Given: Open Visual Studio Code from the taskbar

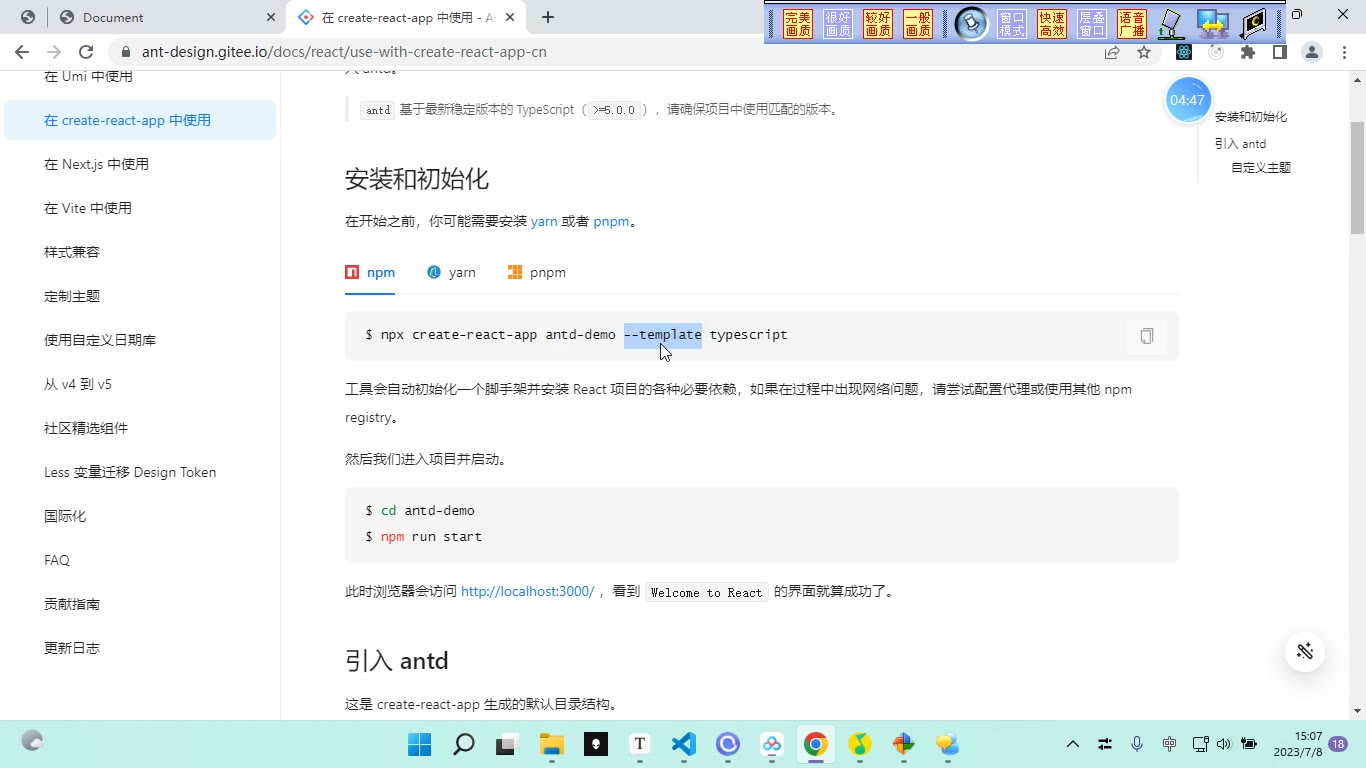Looking at the screenshot, I should (683, 744).
